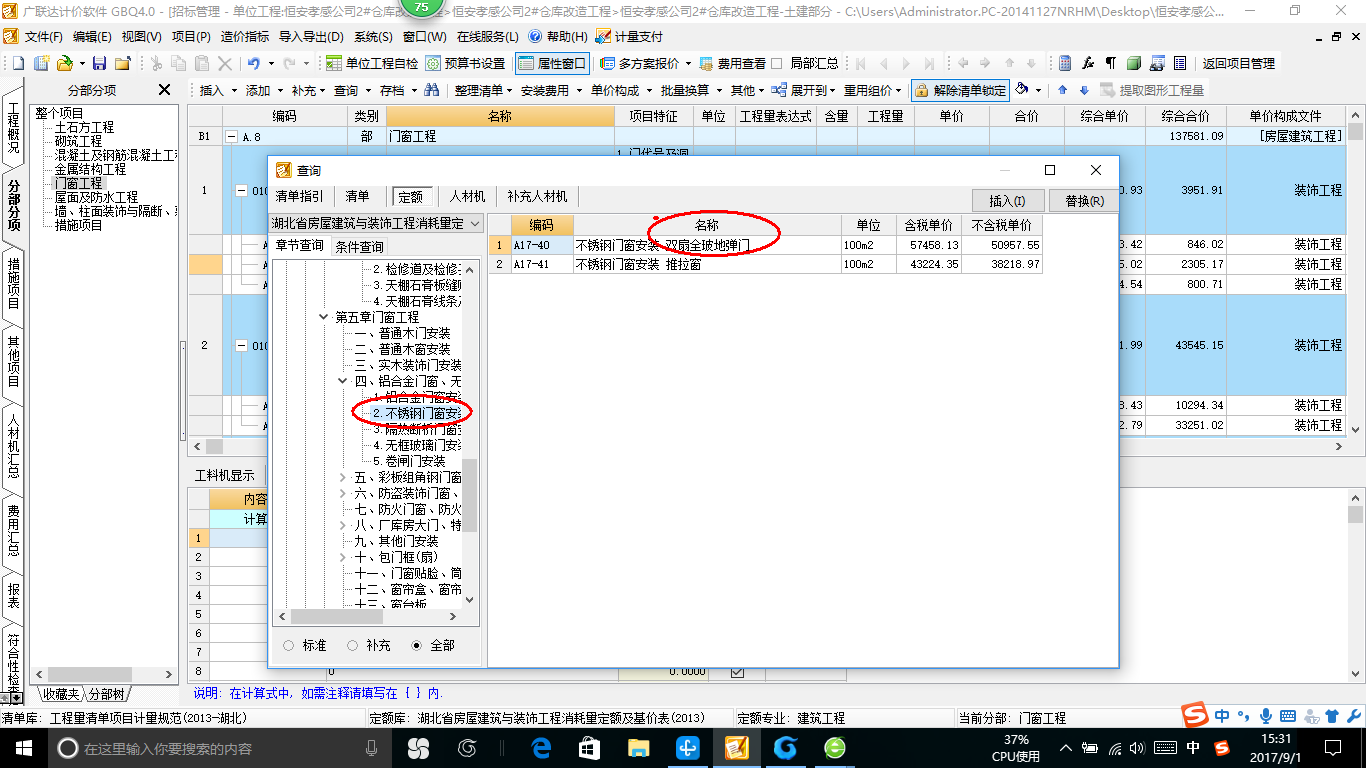The image size is (1366, 768).
Task: Select the 标准 radio button
Action: tap(288, 646)
